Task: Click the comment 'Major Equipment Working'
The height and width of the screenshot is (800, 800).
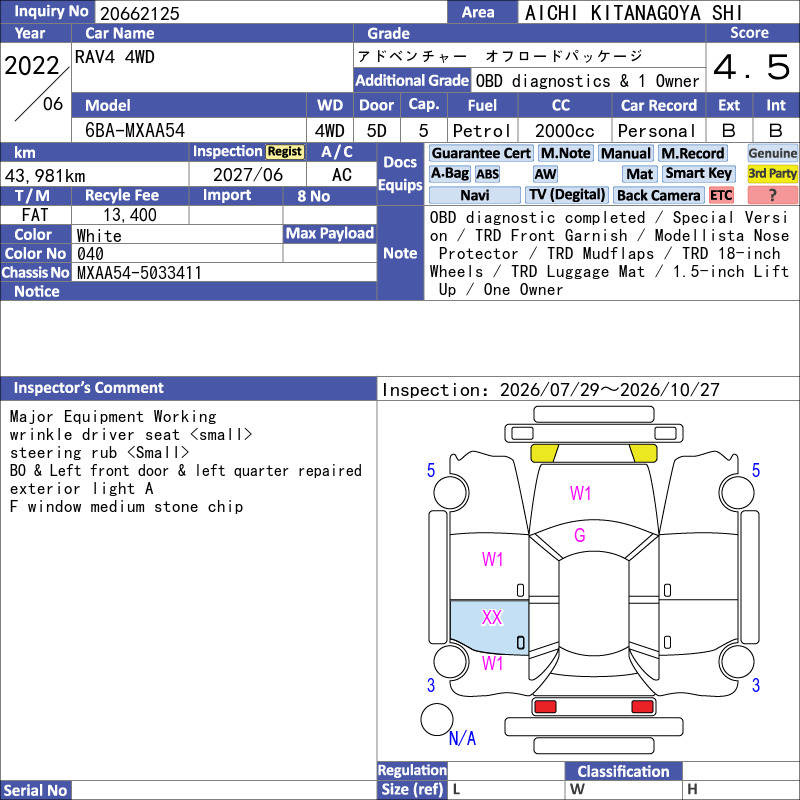Action: click(x=113, y=416)
